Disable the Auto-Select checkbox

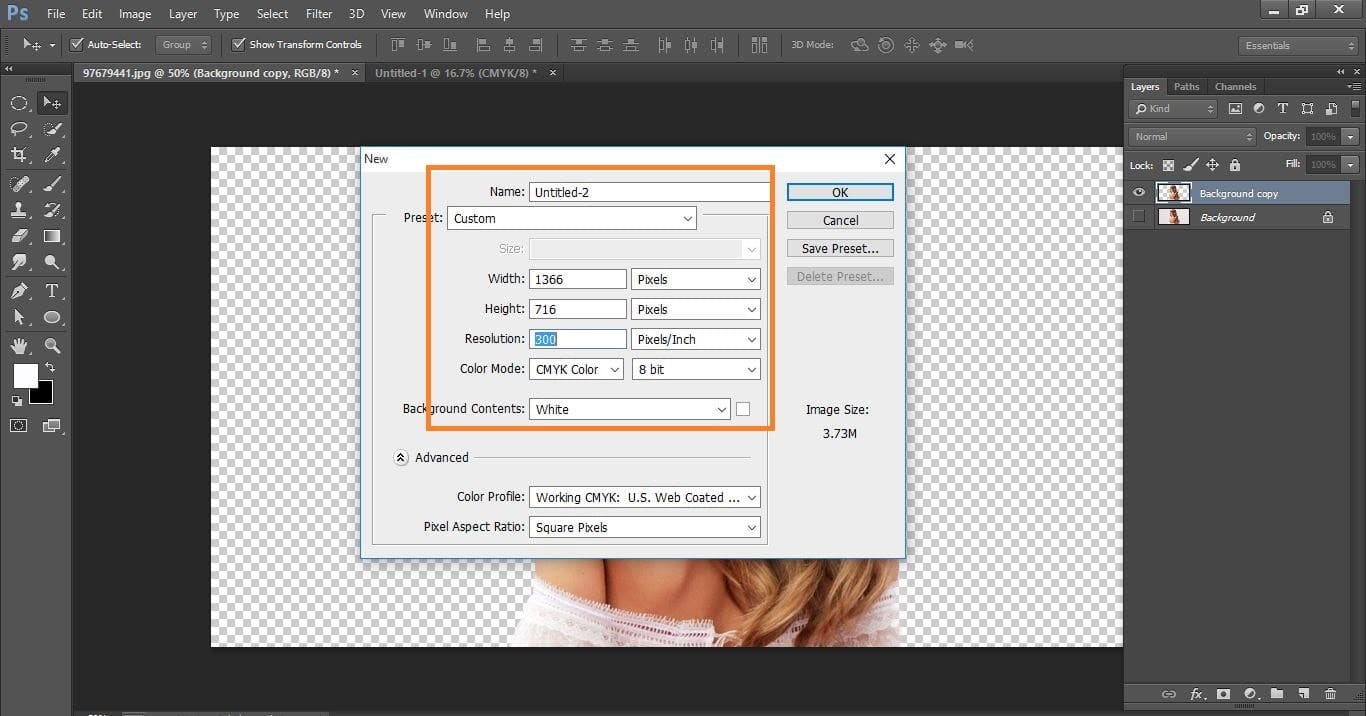(x=77, y=44)
